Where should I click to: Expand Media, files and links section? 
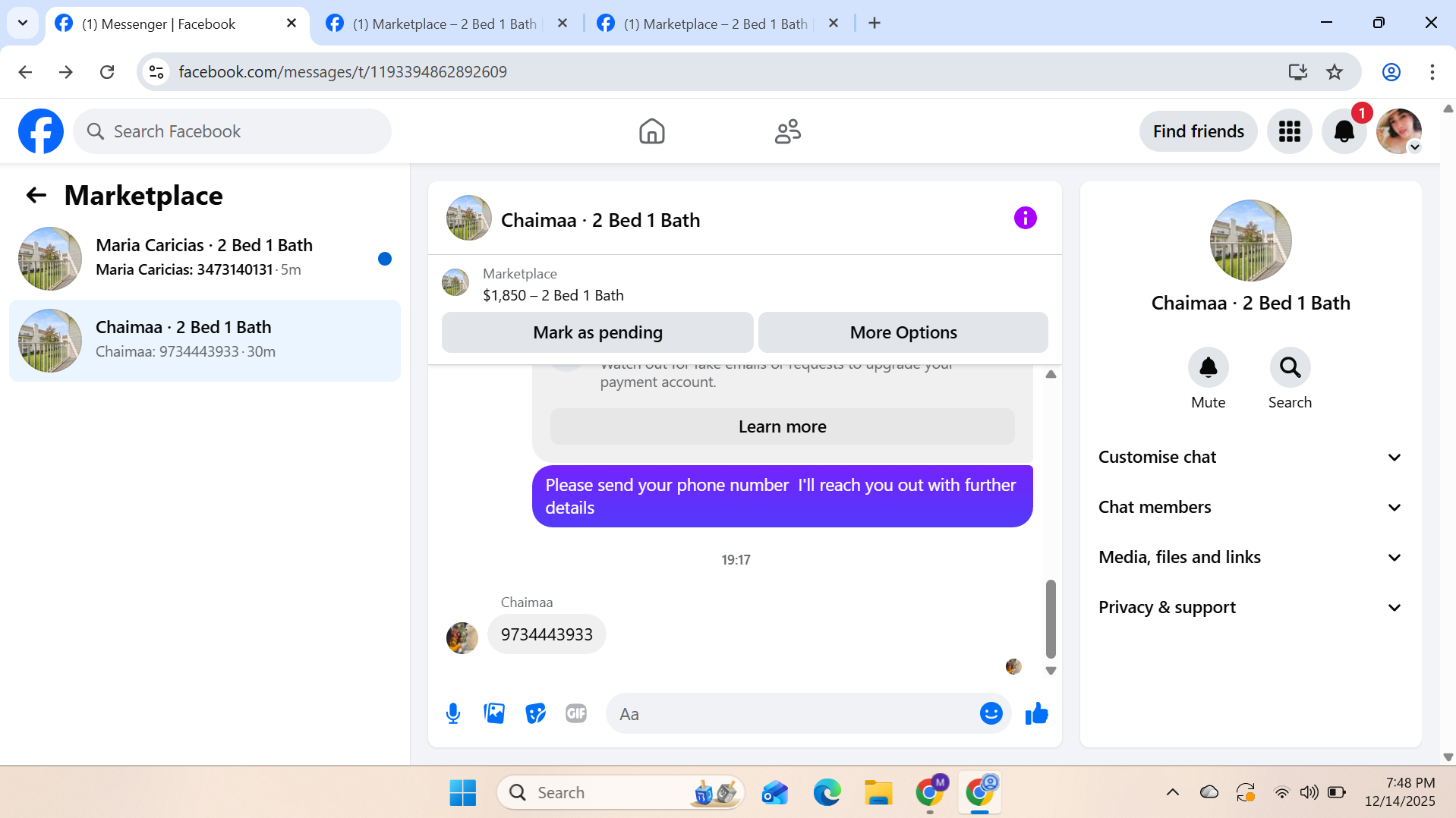tap(1250, 558)
